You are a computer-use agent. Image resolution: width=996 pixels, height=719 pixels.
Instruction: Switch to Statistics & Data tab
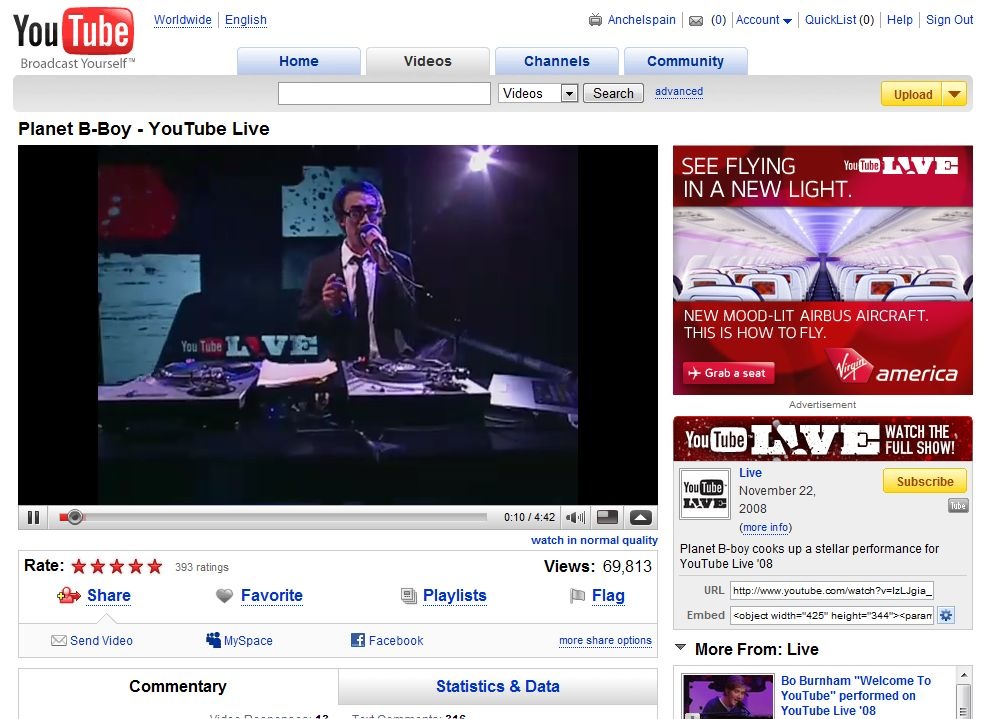click(x=497, y=687)
